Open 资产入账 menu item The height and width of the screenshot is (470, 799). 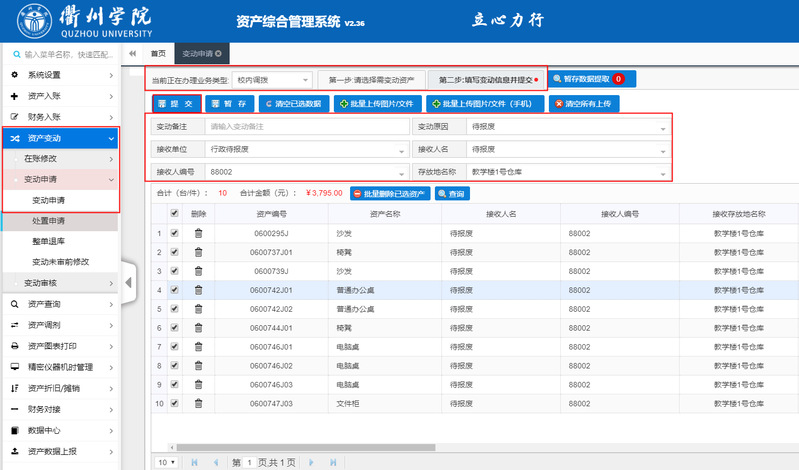tap(61, 96)
